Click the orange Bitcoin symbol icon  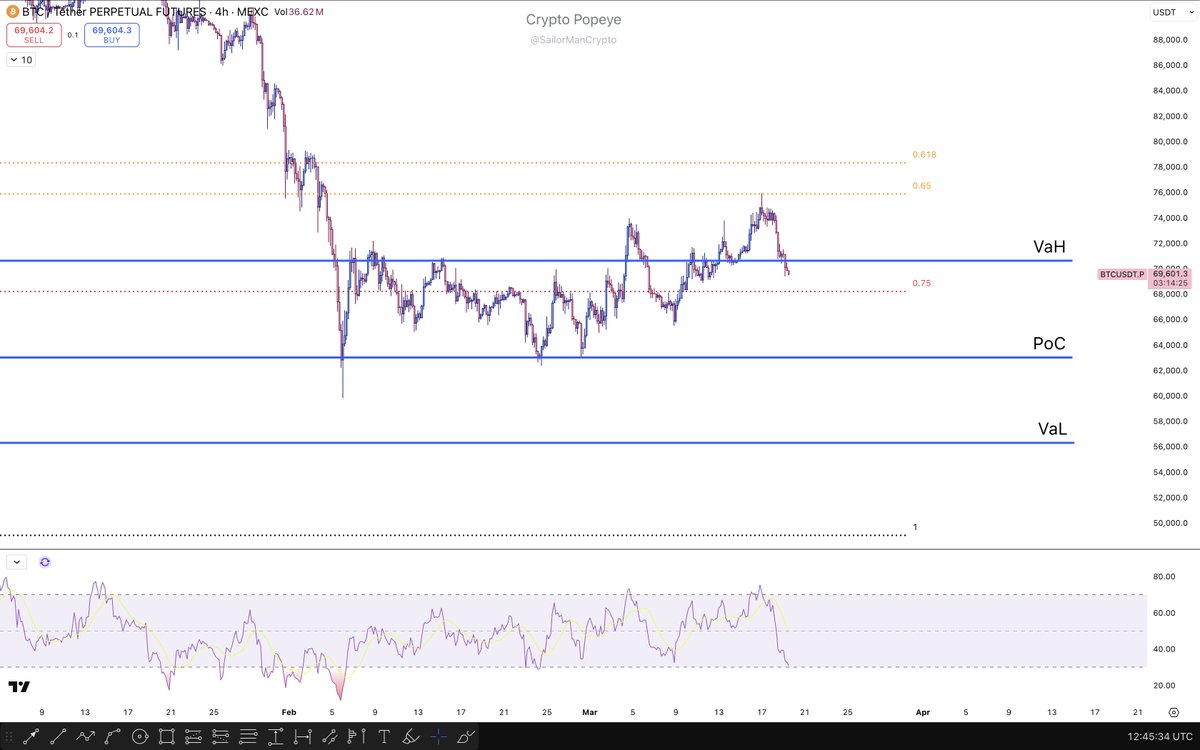point(12,11)
